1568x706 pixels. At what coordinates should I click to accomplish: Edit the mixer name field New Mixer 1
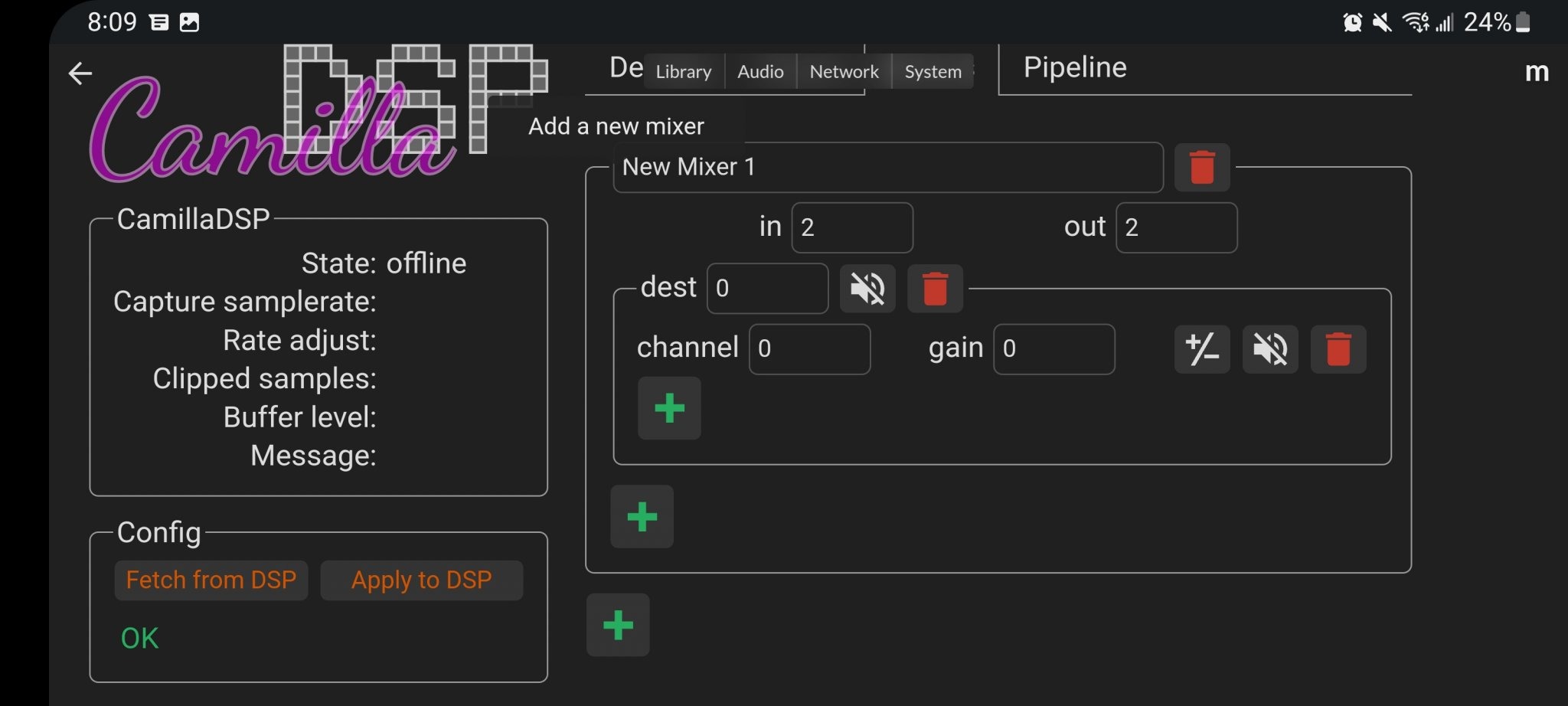pos(888,167)
